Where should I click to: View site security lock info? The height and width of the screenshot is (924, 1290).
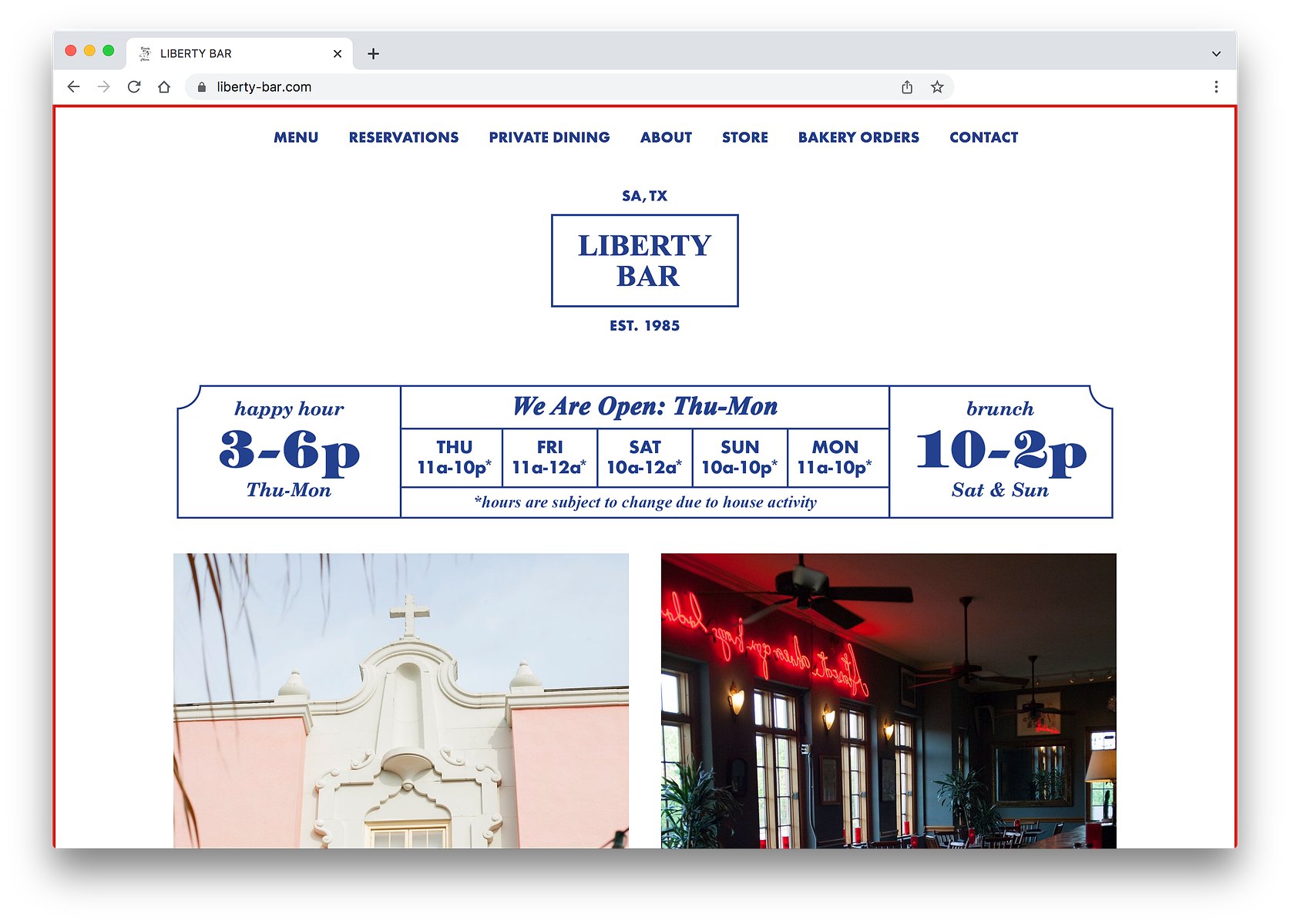tap(202, 87)
